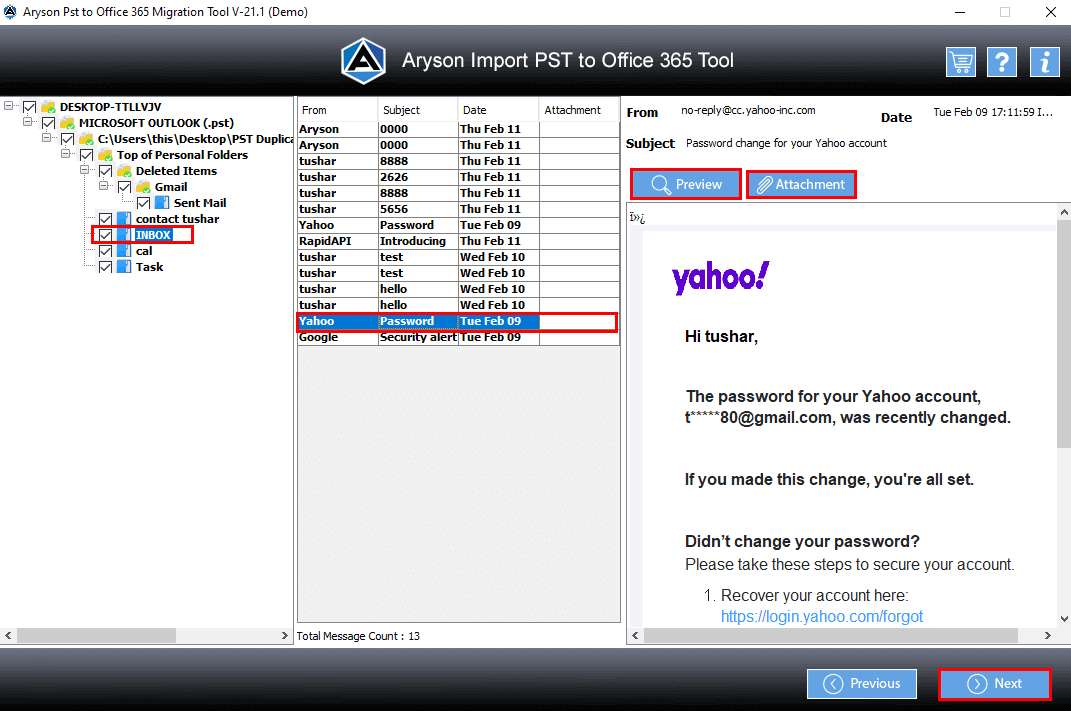Click the Aryson app icon in title bar
Viewport: 1071px width, 711px height.
click(10, 12)
